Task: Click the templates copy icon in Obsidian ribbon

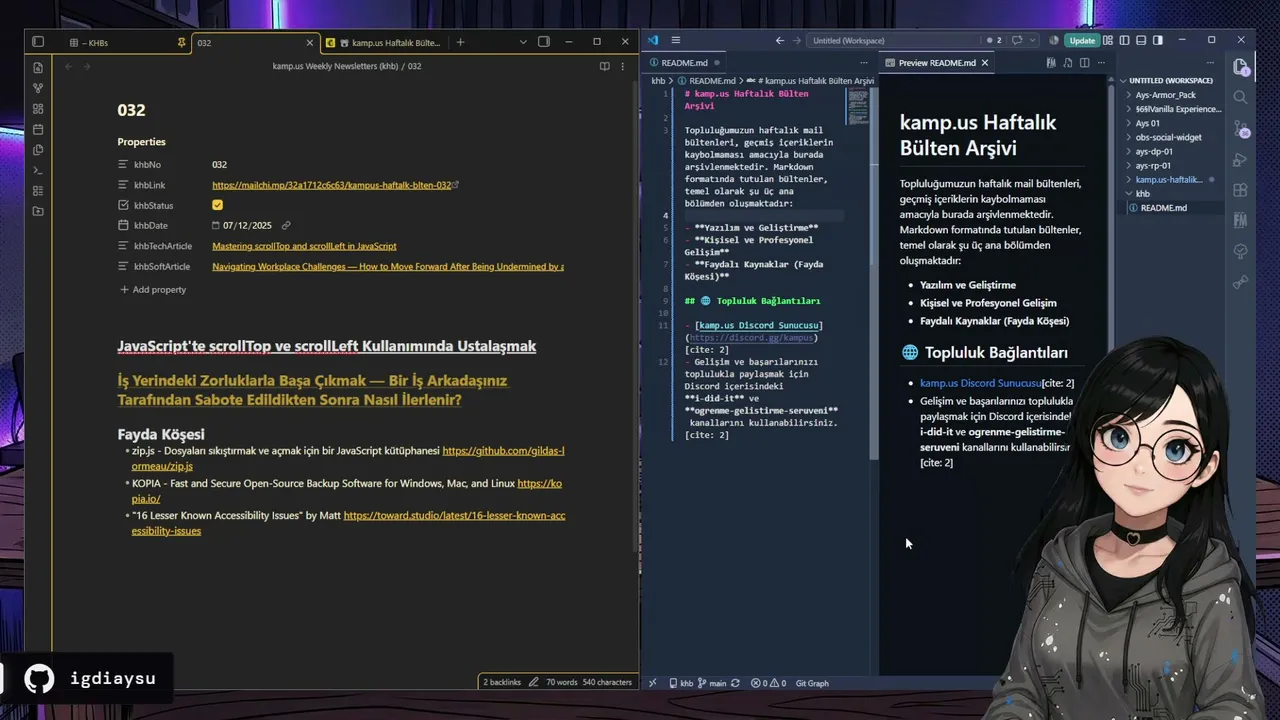Action: coord(38,150)
